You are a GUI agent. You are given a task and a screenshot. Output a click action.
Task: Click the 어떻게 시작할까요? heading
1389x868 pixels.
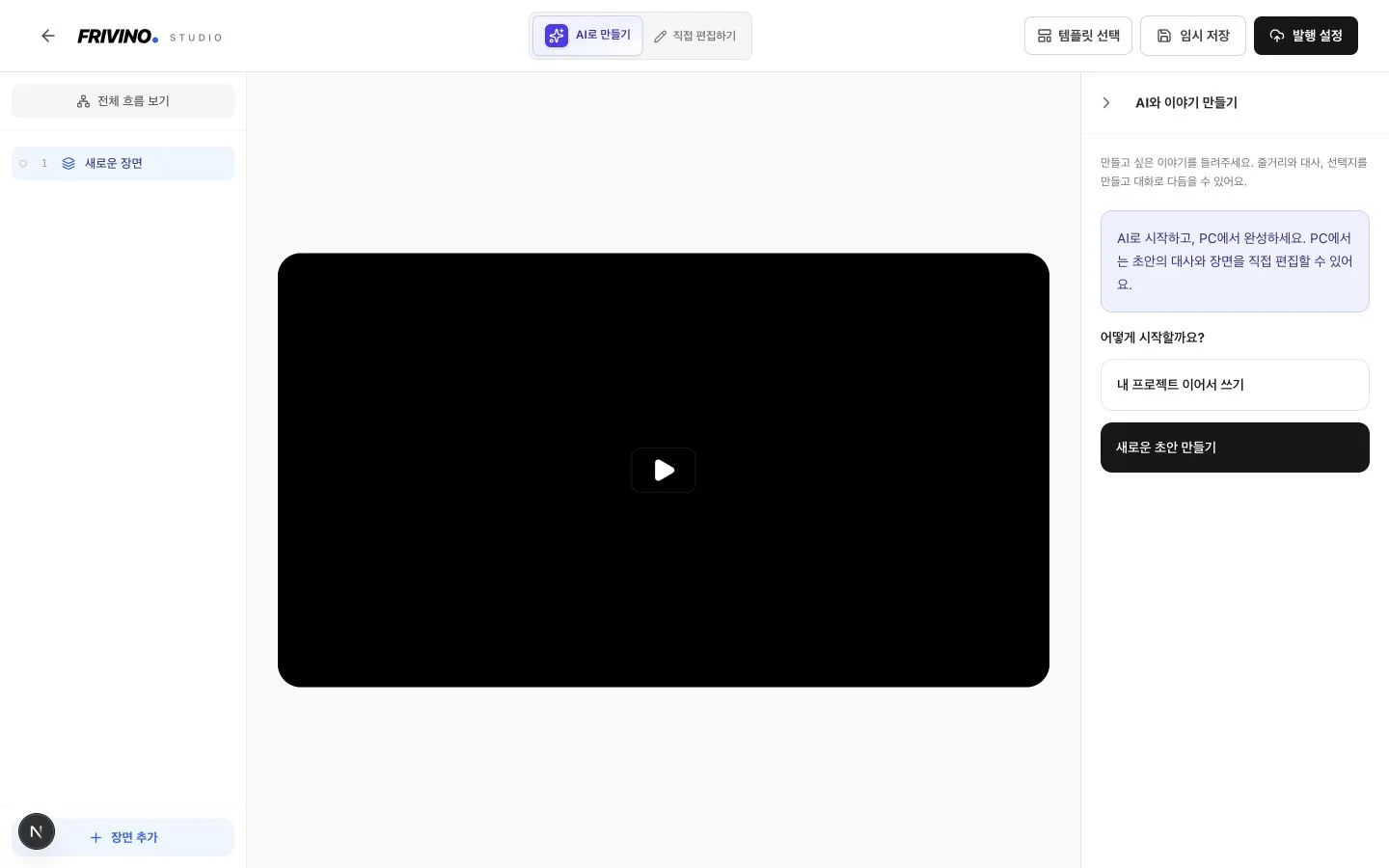click(1153, 338)
